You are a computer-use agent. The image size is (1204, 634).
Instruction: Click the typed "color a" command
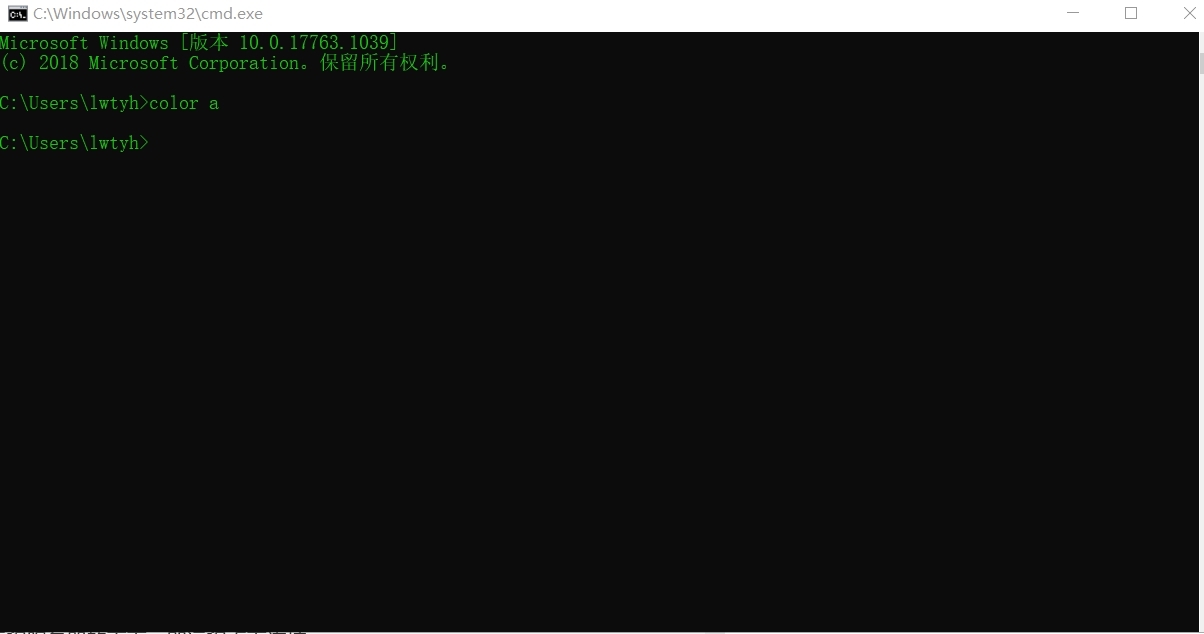point(184,103)
